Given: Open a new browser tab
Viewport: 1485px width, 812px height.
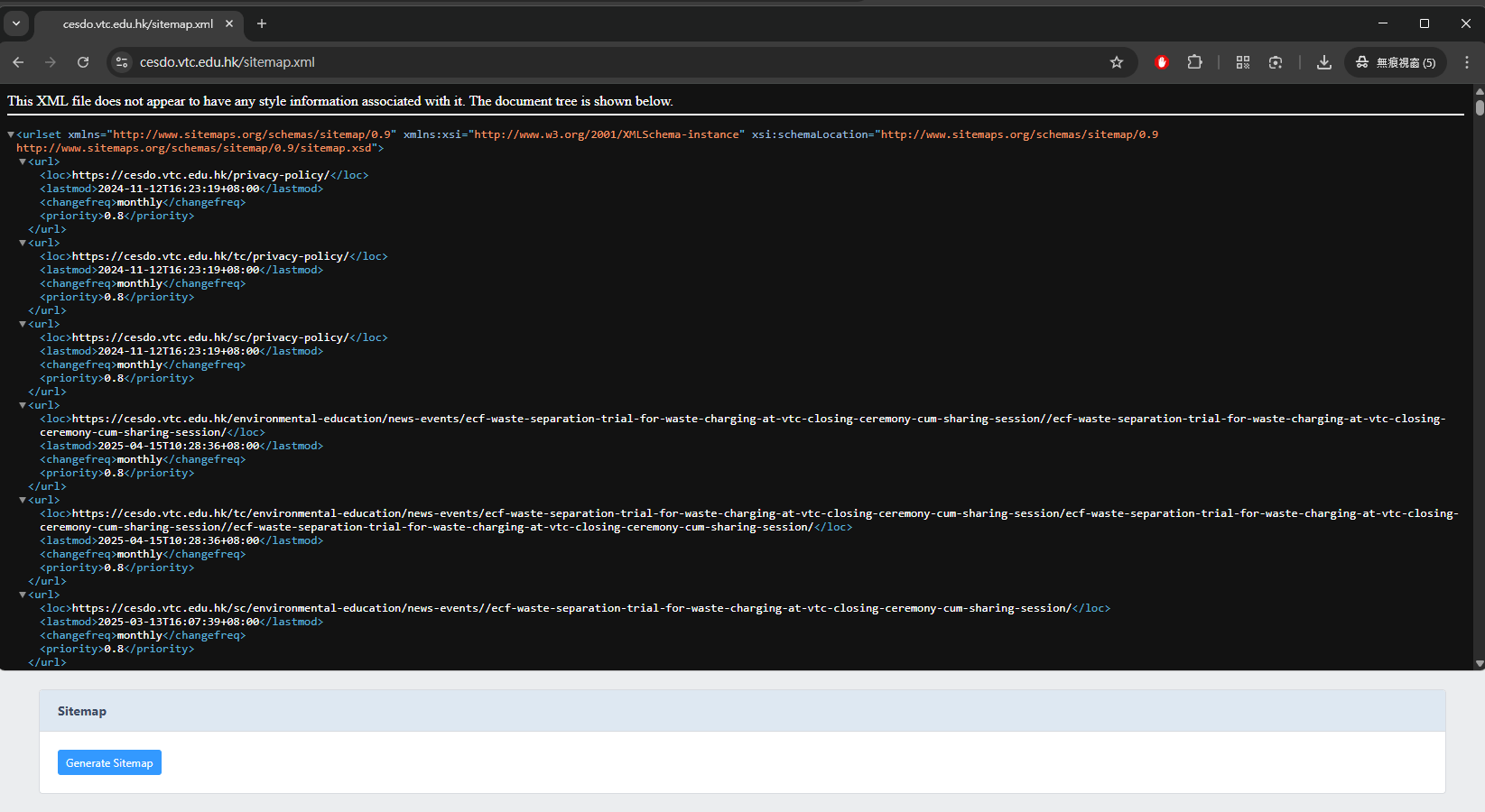Looking at the screenshot, I should click(x=262, y=23).
